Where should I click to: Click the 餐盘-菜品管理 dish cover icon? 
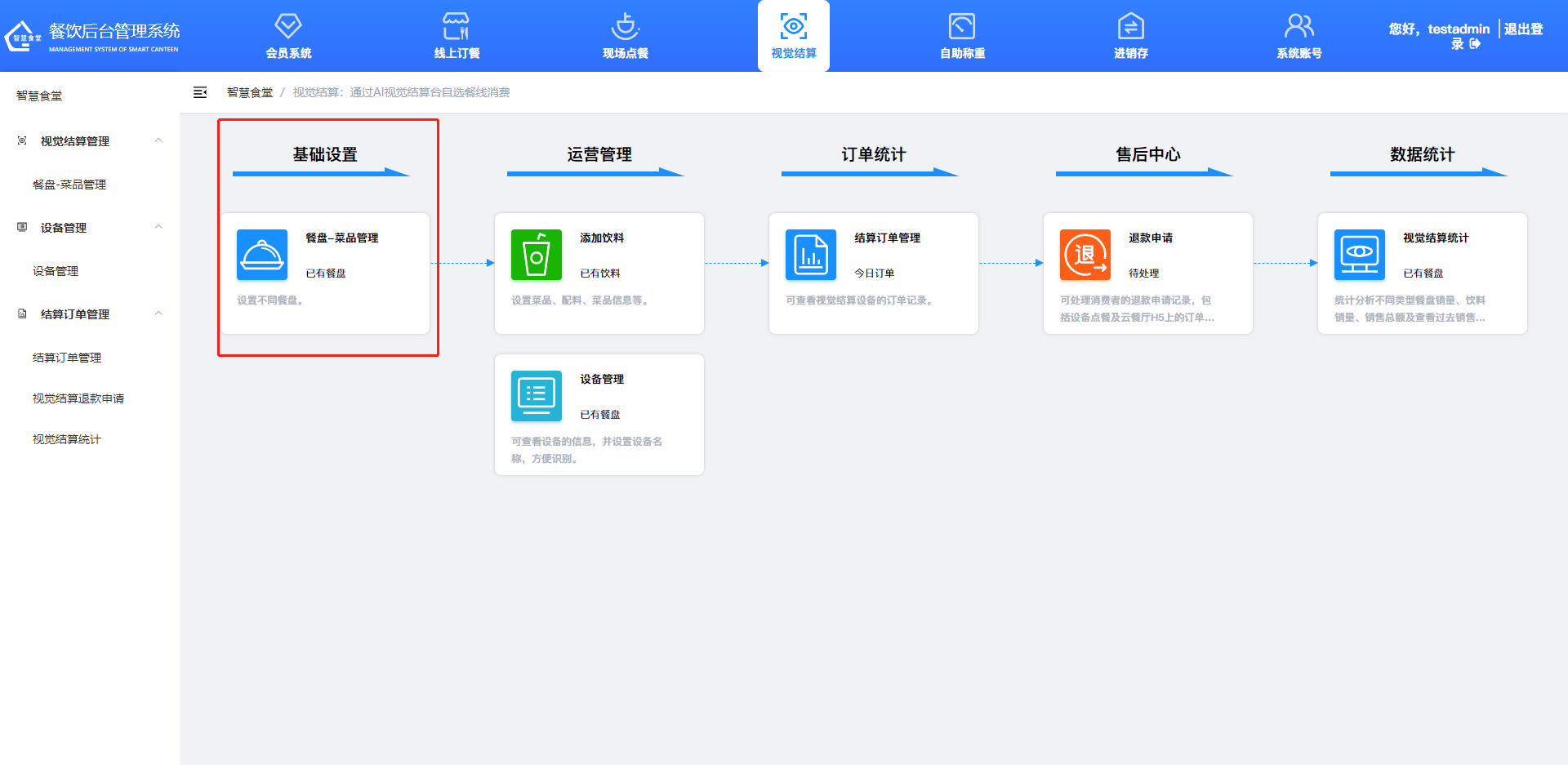[262, 255]
